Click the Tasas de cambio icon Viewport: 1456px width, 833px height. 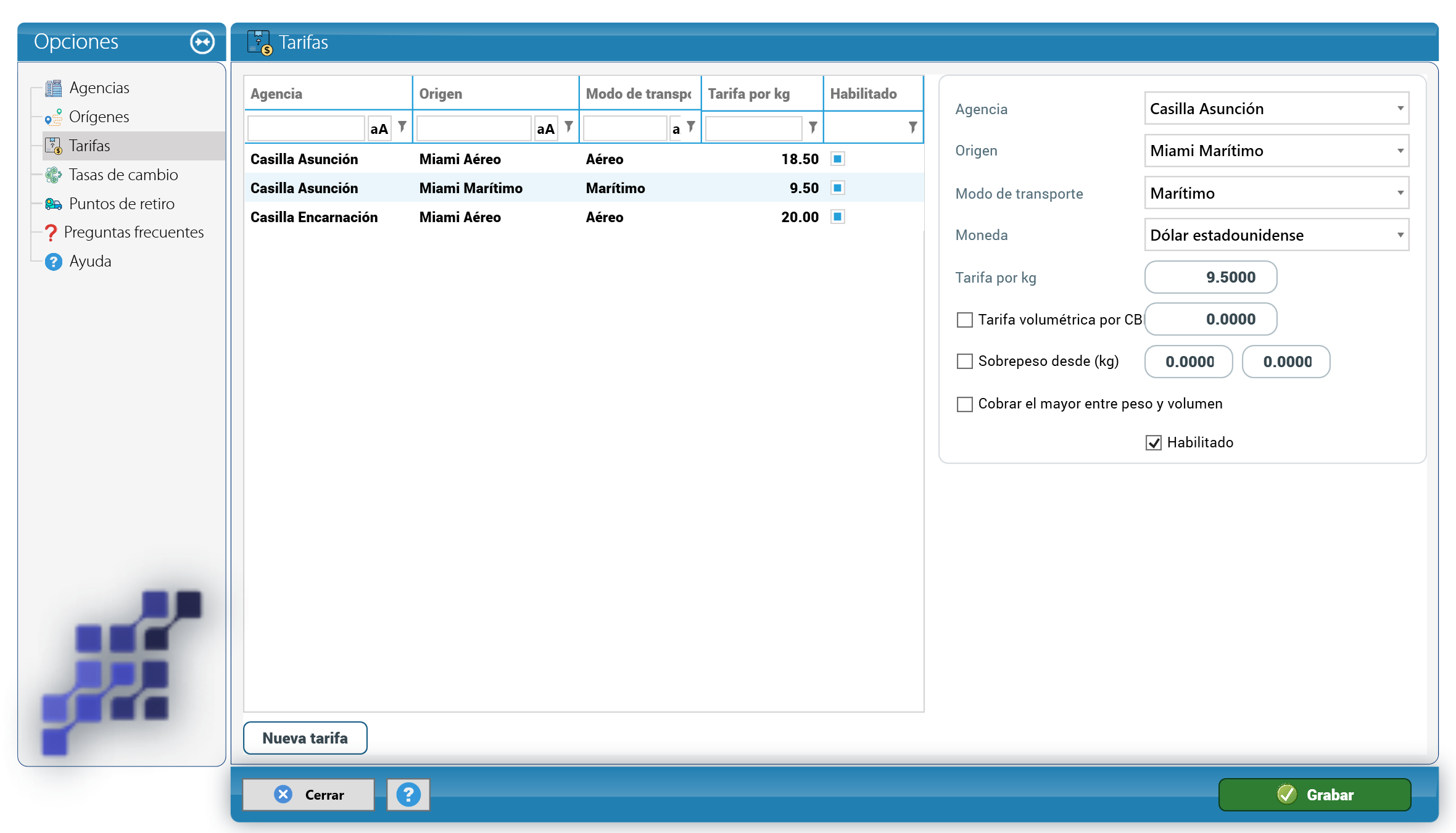click(x=54, y=175)
